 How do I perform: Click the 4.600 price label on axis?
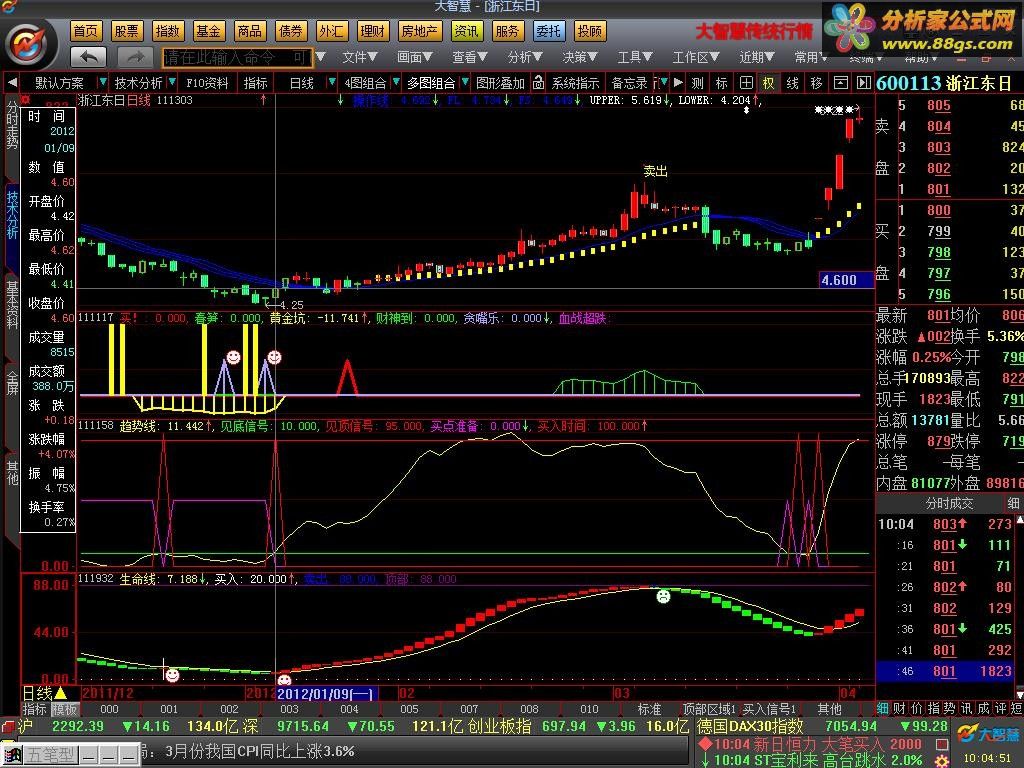846,280
